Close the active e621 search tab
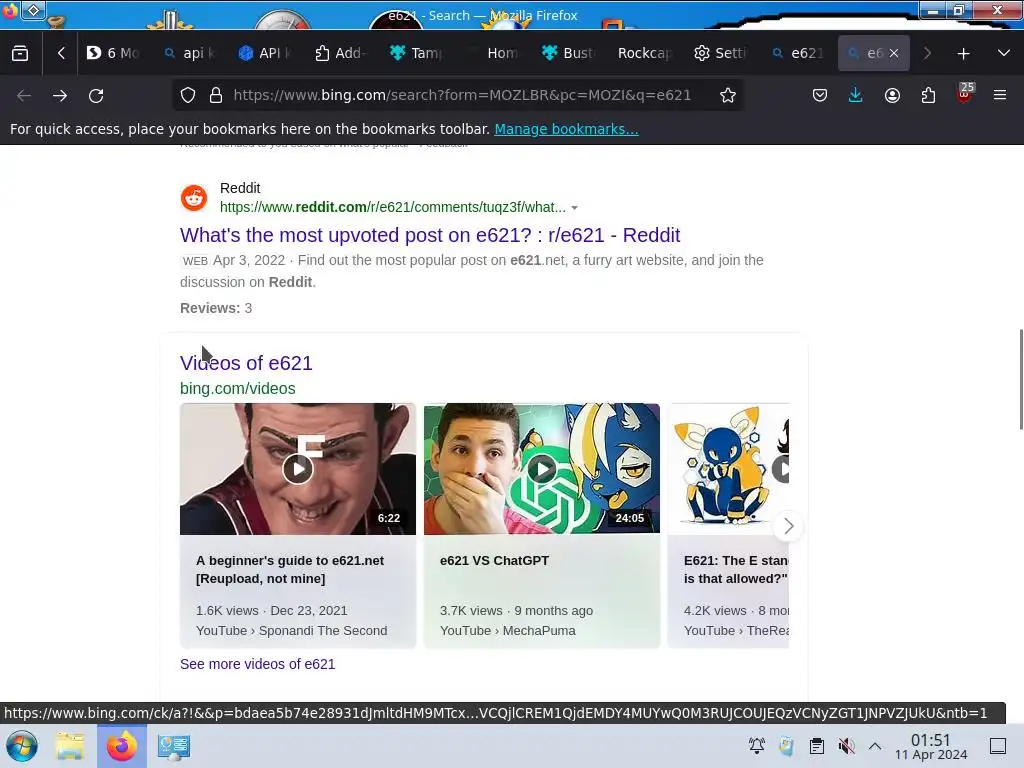The width and height of the screenshot is (1024, 768). (x=894, y=53)
